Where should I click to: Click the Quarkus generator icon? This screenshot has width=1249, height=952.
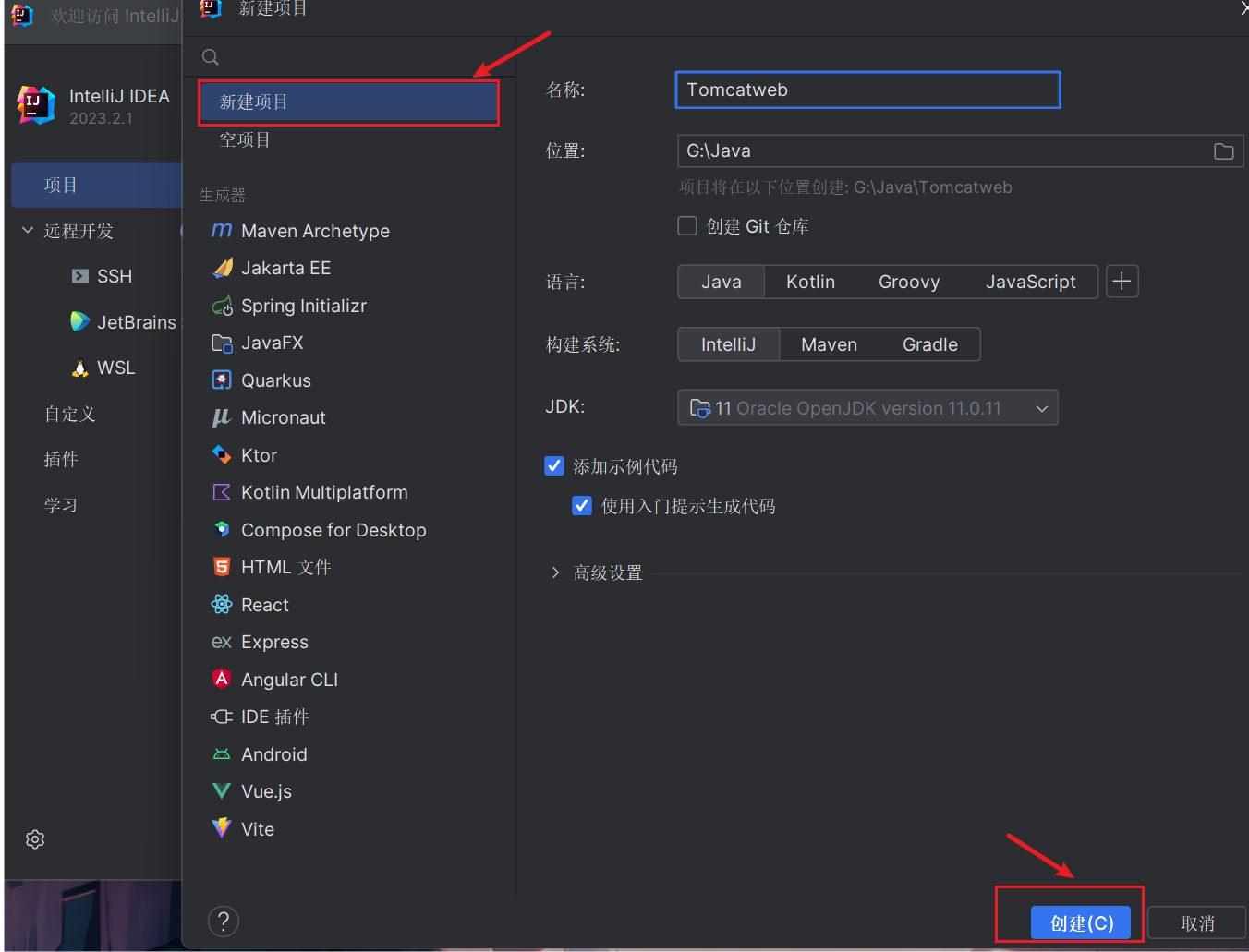click(x=222, y=380)
